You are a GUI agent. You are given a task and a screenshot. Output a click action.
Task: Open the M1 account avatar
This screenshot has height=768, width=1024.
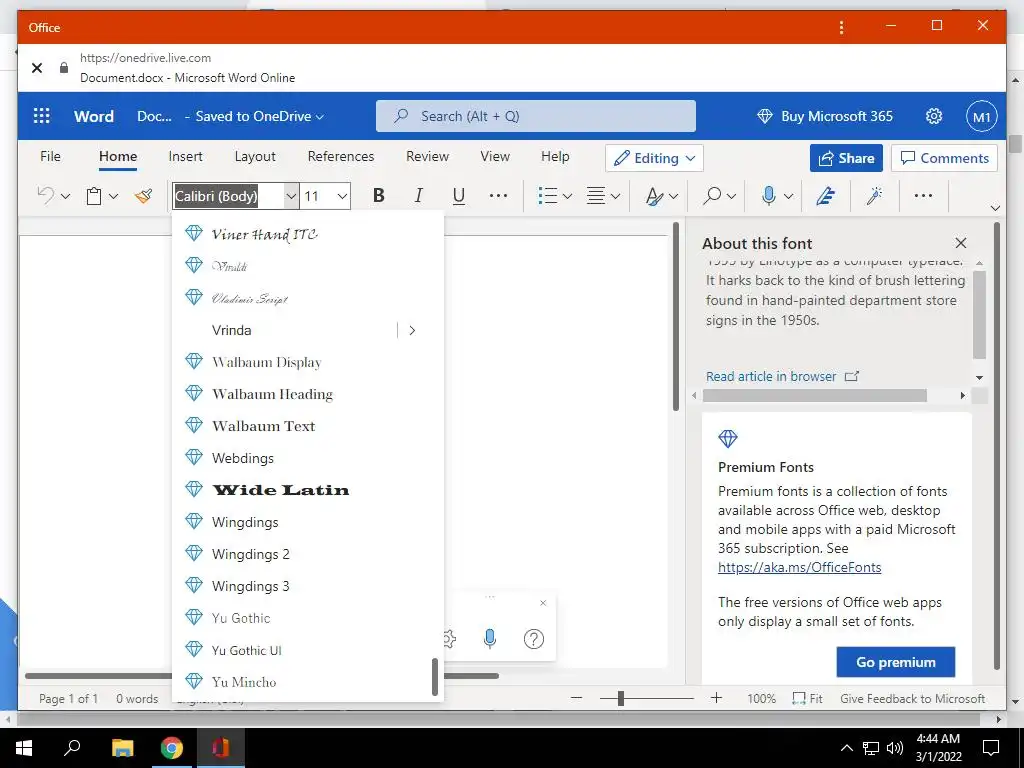click(x=982, y=116)
